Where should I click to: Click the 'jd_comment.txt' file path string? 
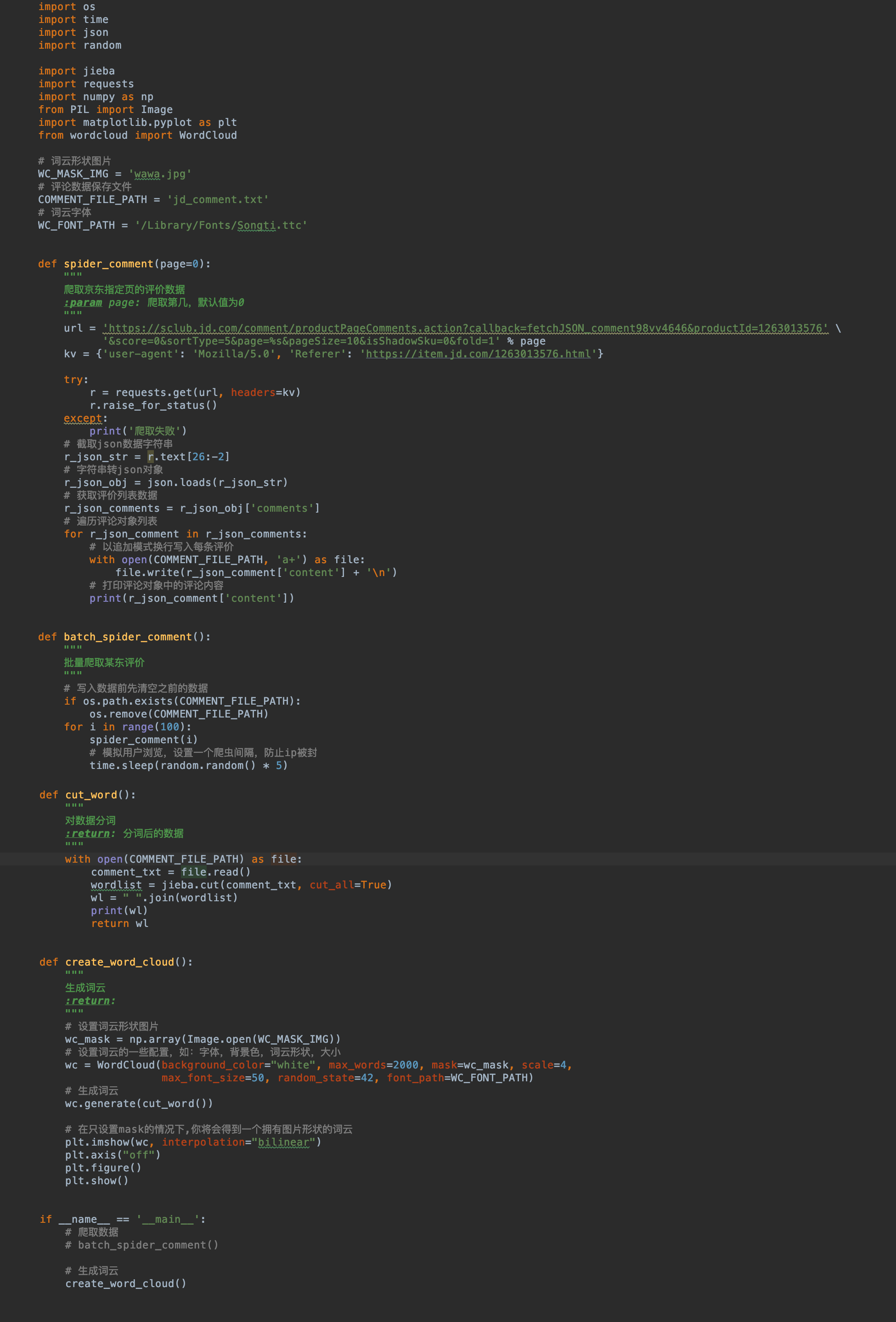click(x=217, y=200)
